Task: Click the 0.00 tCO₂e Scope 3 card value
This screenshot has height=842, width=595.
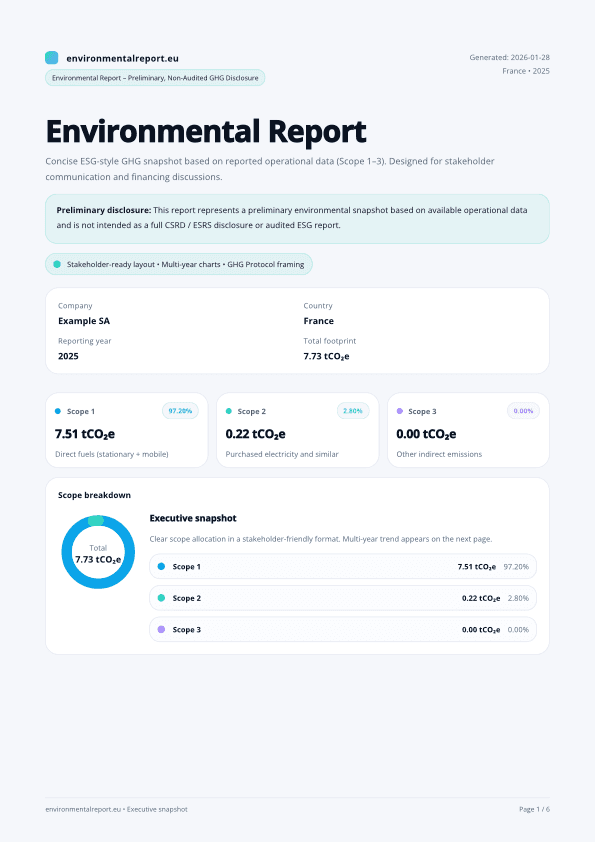Action: point(426,434)
